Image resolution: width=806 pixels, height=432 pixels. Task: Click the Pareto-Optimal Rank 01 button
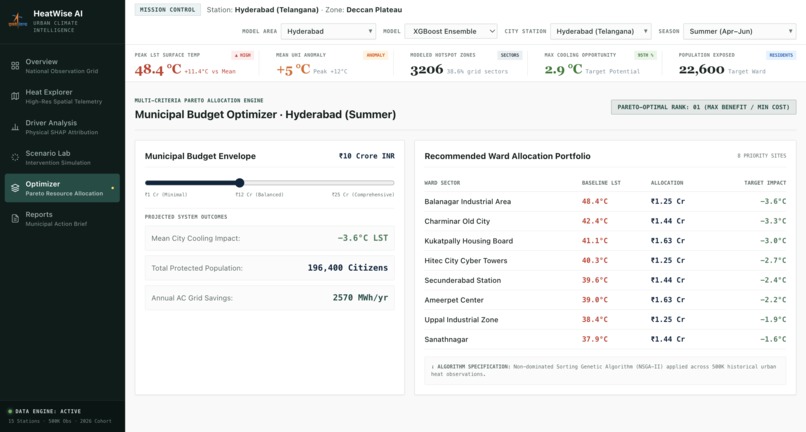pos(703,107)
